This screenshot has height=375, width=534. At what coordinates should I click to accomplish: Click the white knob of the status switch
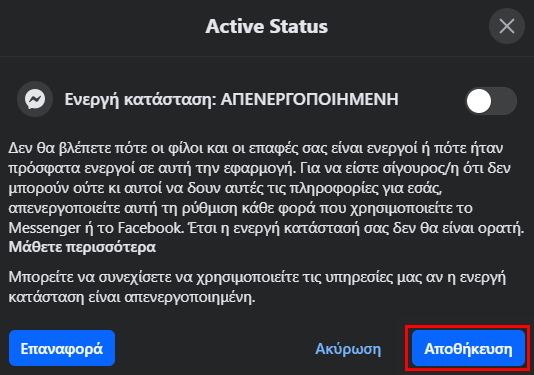point(479,101)
